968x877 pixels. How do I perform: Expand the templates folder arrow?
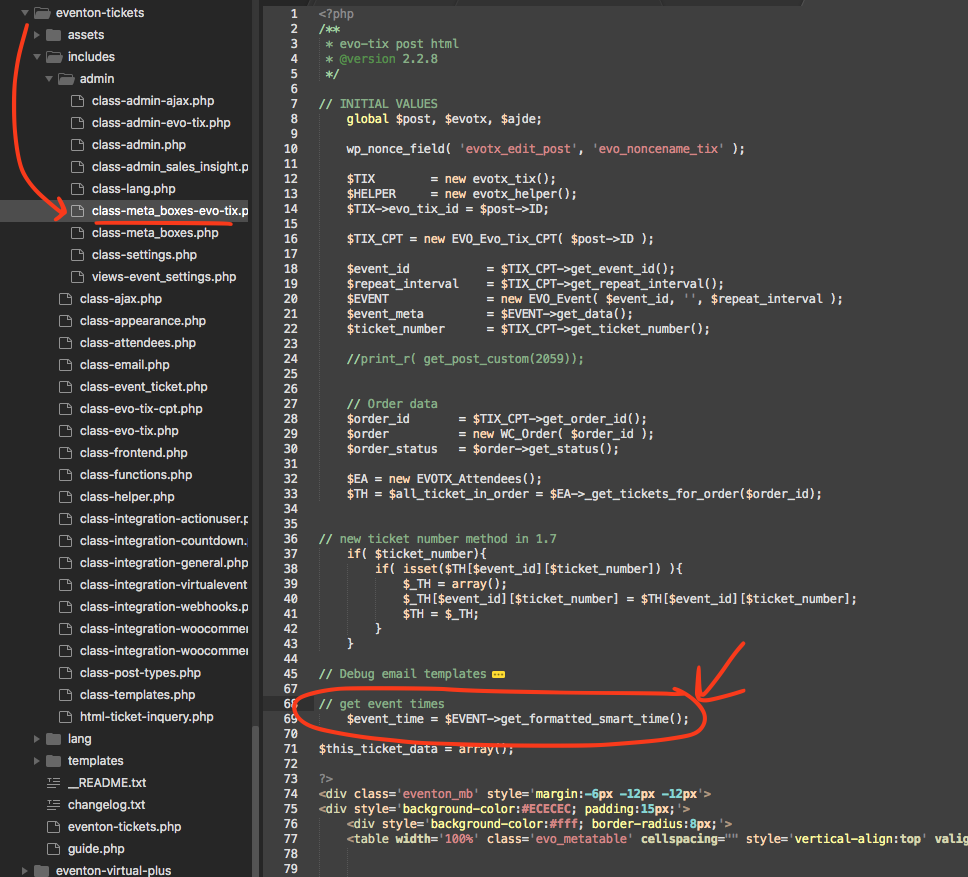[x=37, y=761]
